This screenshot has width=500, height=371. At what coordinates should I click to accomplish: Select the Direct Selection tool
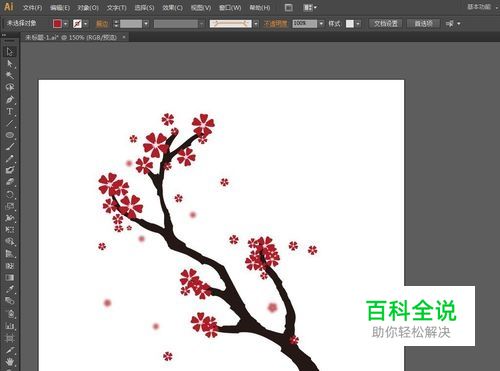(x=10, y=63)
